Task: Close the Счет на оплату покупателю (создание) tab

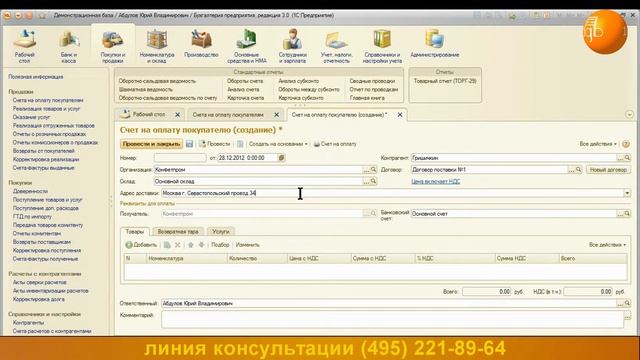Action: tap(400, 115)
